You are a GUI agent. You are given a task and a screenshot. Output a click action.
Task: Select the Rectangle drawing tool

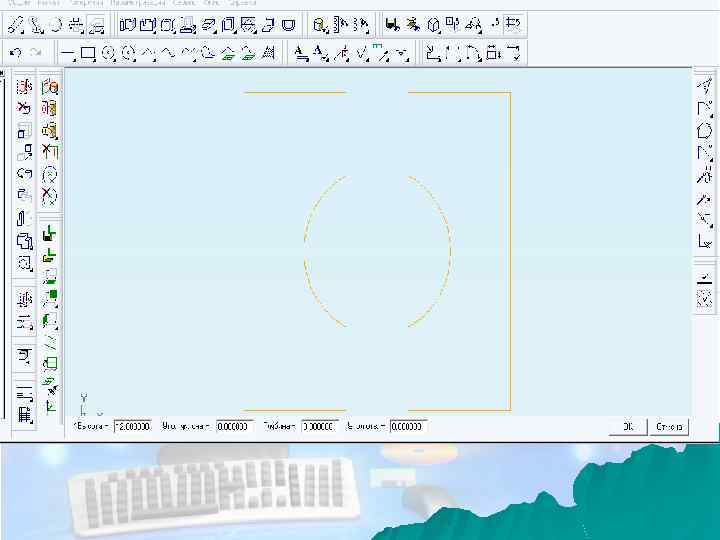[x=88, y=54]
